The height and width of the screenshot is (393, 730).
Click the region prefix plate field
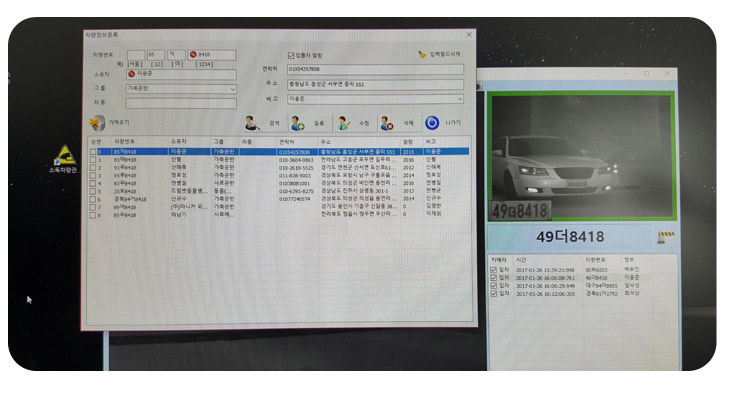[x=136, y=55]
